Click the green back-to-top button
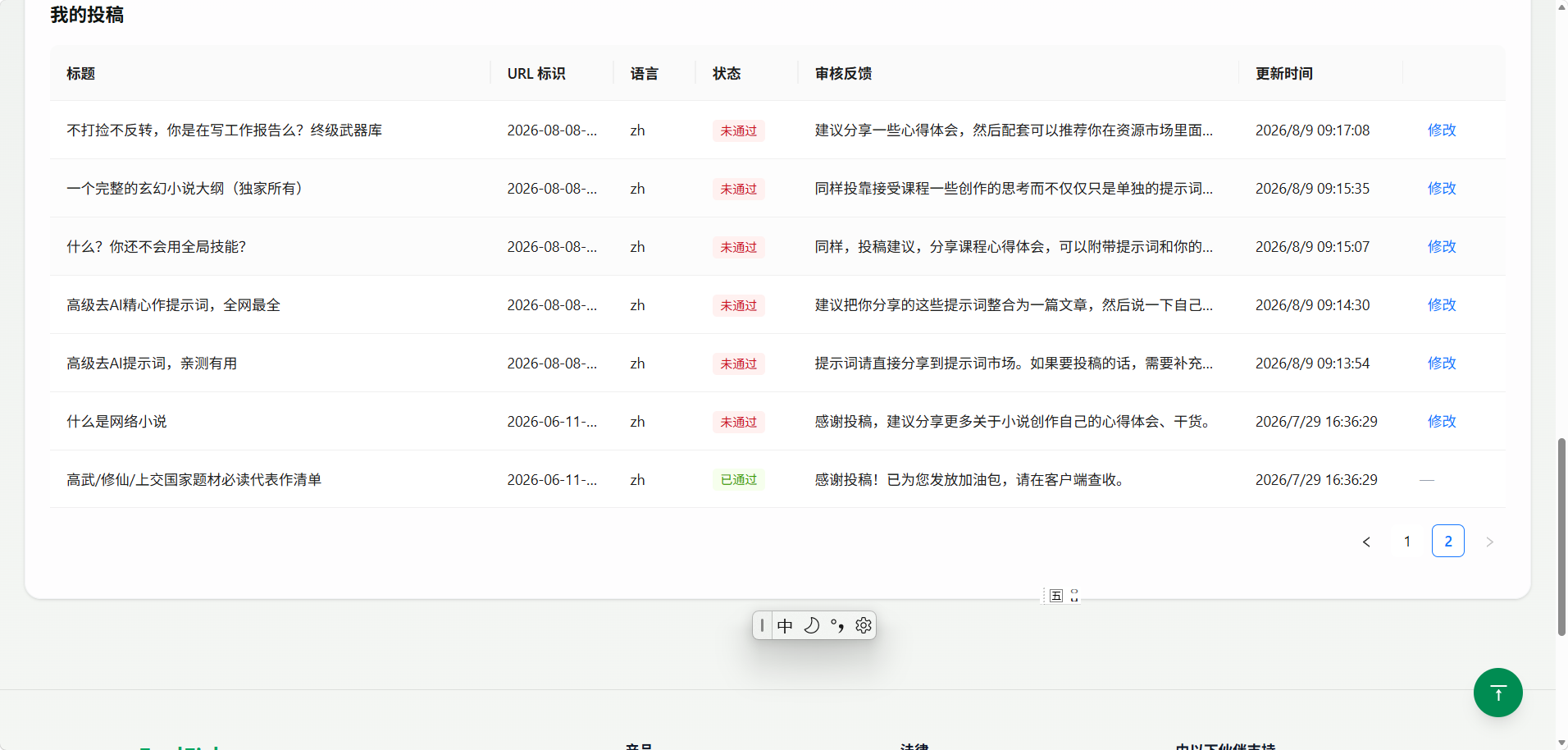The width and height of the screenshot is (1568, 750). pos(1497,693)
